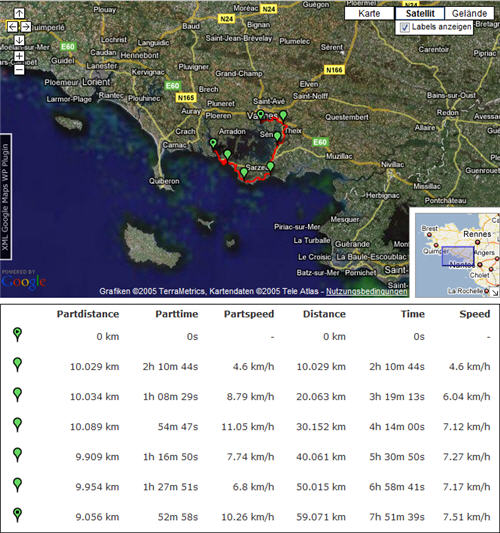Pan the map down with arrow

(x=19, y=40)
